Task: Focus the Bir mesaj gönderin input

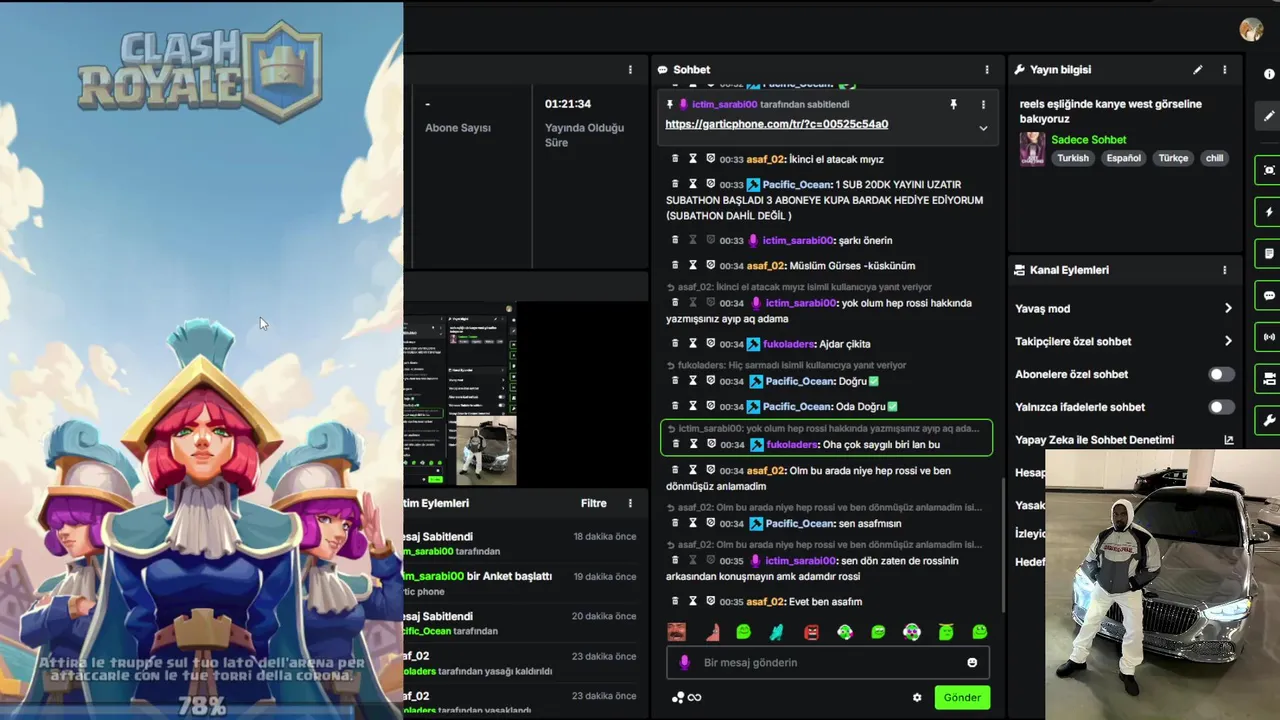Action: point(828,663)
